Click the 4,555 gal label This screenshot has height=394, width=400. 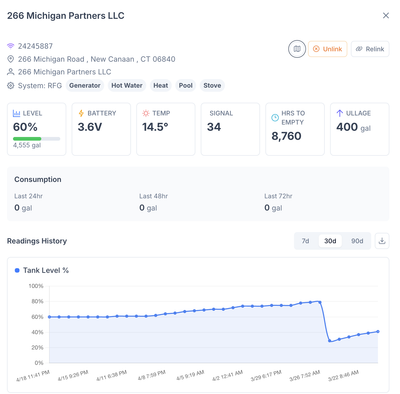click(x=27, y=145)
